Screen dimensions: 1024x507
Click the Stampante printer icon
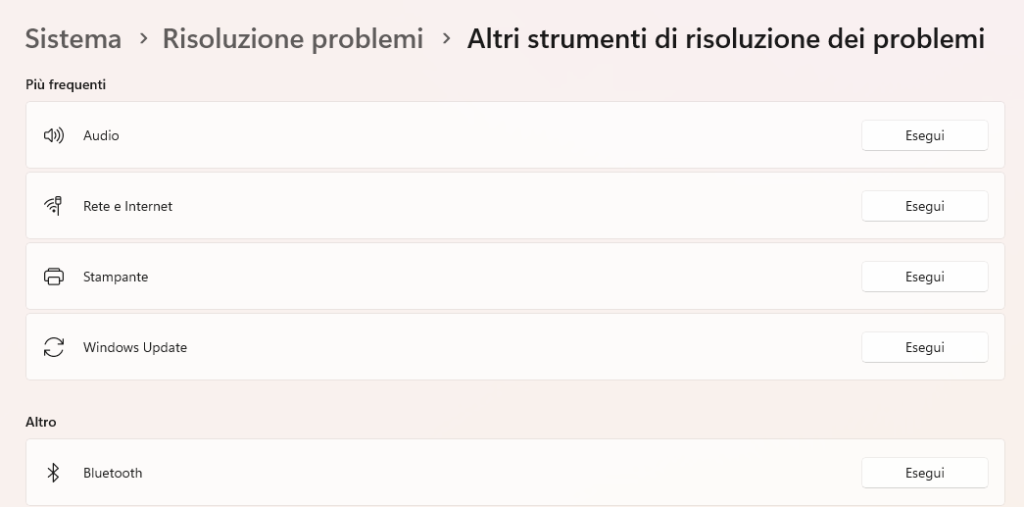point(54,277)
